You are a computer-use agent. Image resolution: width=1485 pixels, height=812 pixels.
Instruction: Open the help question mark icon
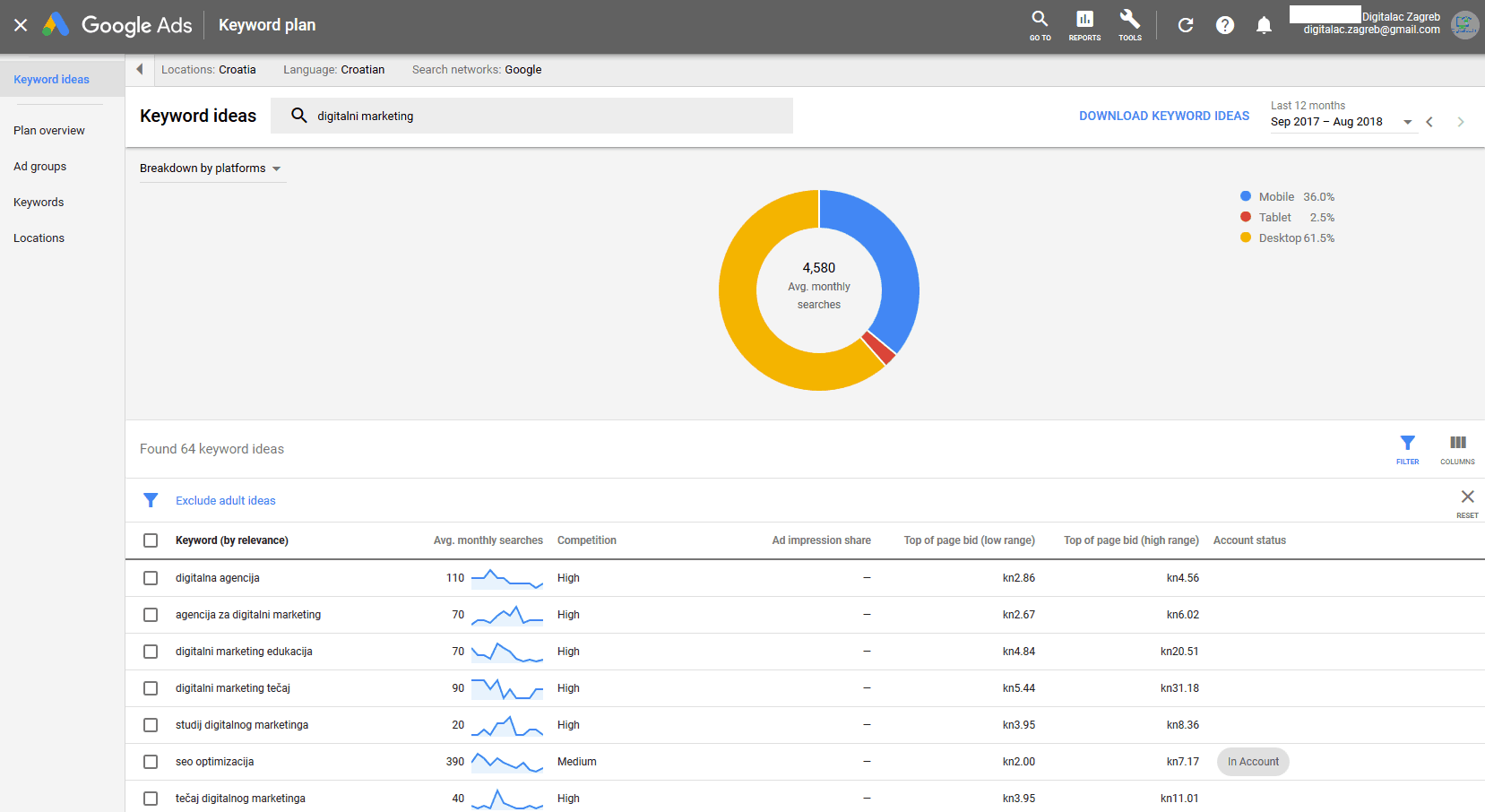tap(1224, 25)
